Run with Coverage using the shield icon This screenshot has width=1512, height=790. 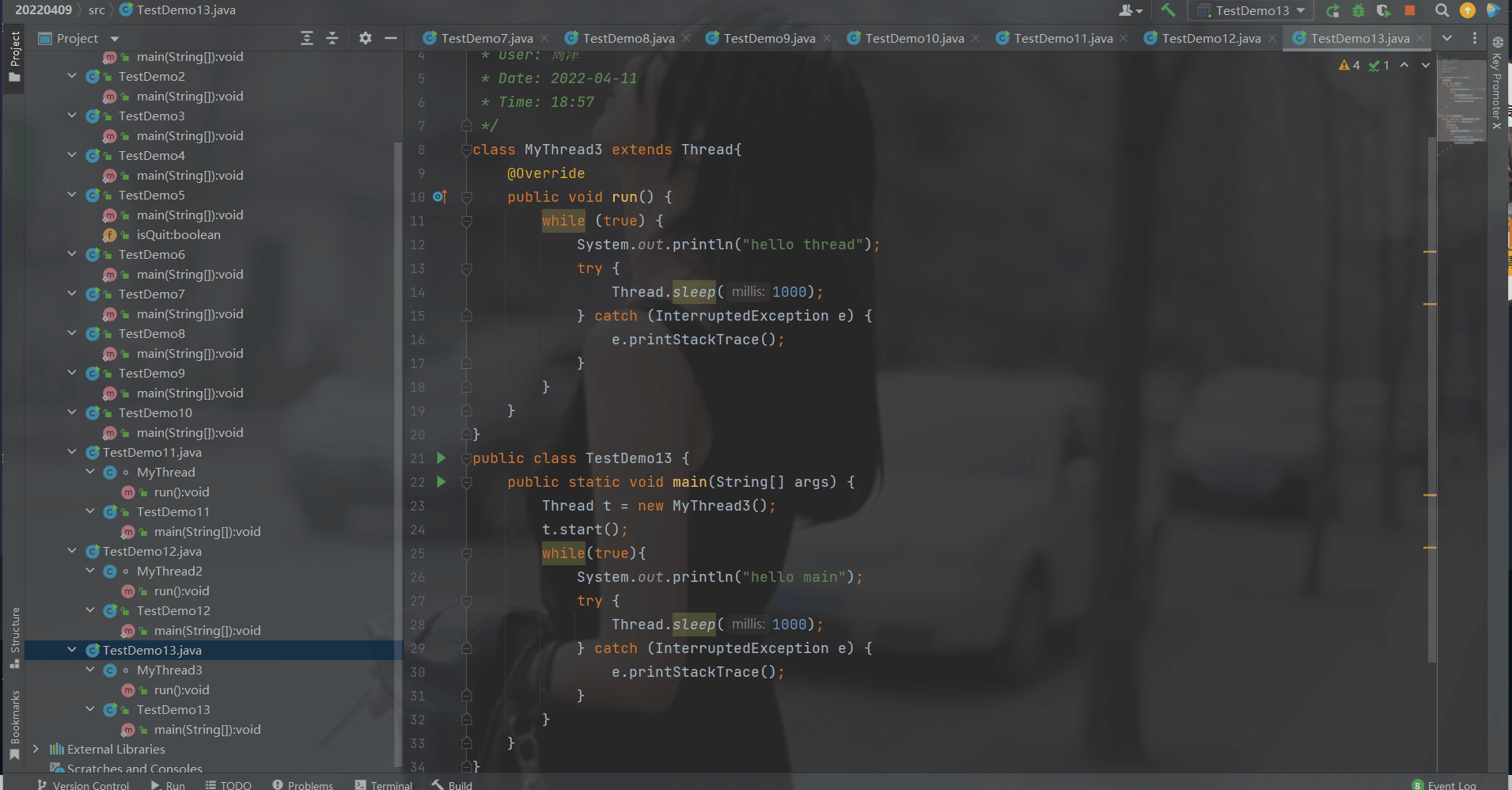1384,10
